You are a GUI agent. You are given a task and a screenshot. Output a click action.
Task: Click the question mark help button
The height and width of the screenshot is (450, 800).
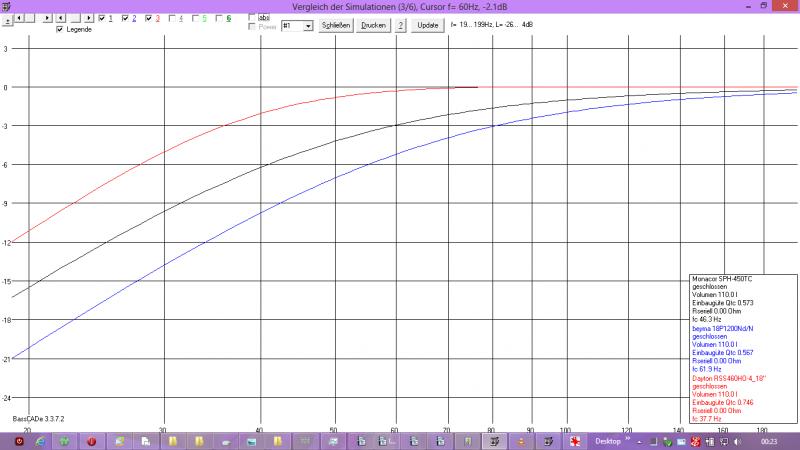click(401, 25)
